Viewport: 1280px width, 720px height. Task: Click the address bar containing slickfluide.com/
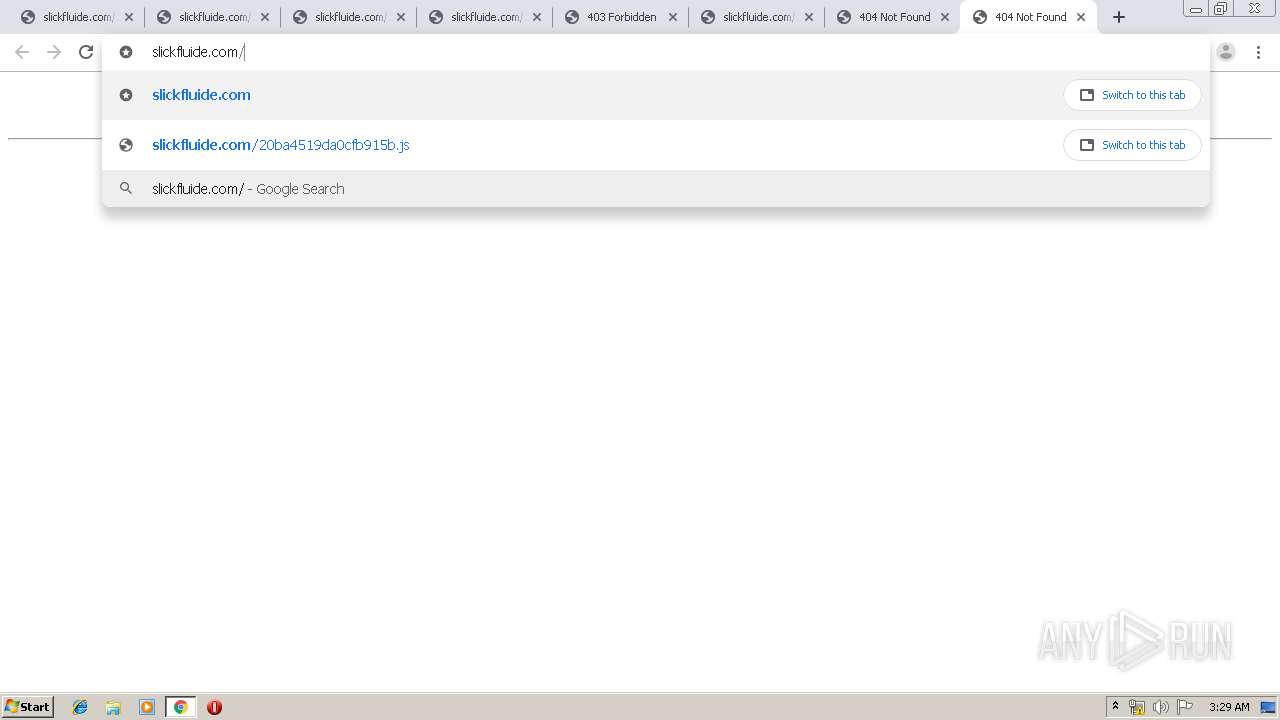click(655, 52)
